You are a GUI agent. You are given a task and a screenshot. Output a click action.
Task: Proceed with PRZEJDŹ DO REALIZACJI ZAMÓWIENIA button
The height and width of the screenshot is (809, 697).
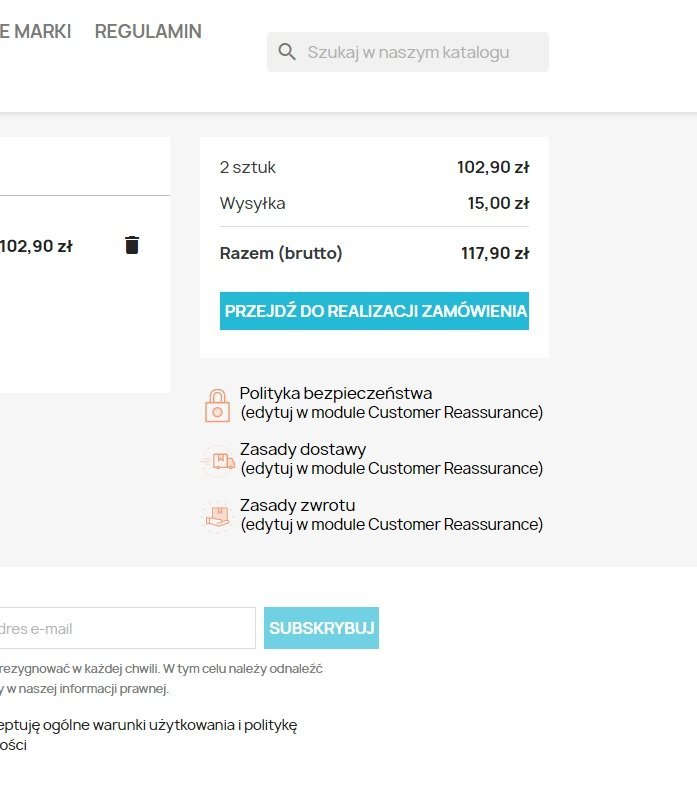pyautogui.click(x=374, y=311)
